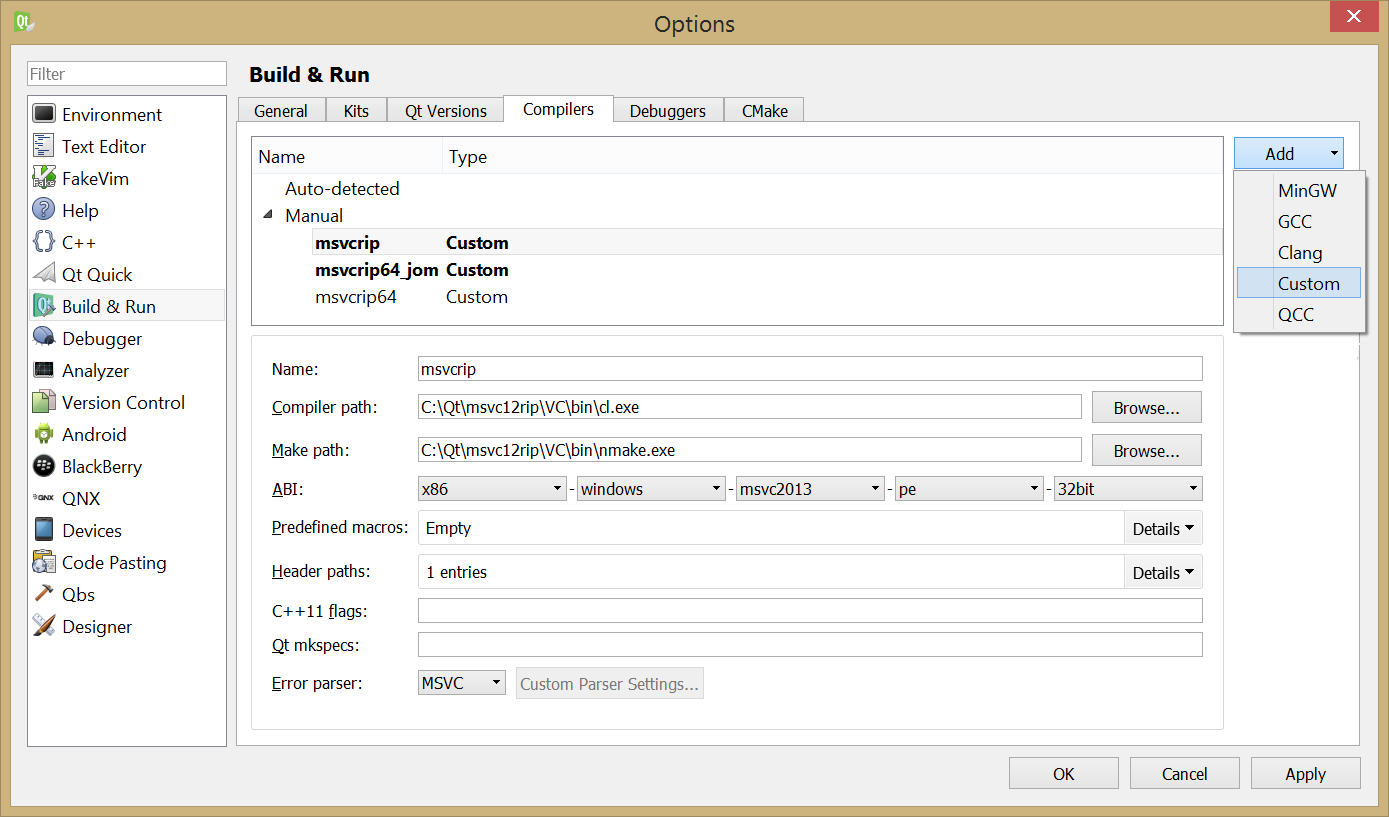Open the Help settings category
The height and width of the screenshot is (817, 1389).
click(126, 210)
